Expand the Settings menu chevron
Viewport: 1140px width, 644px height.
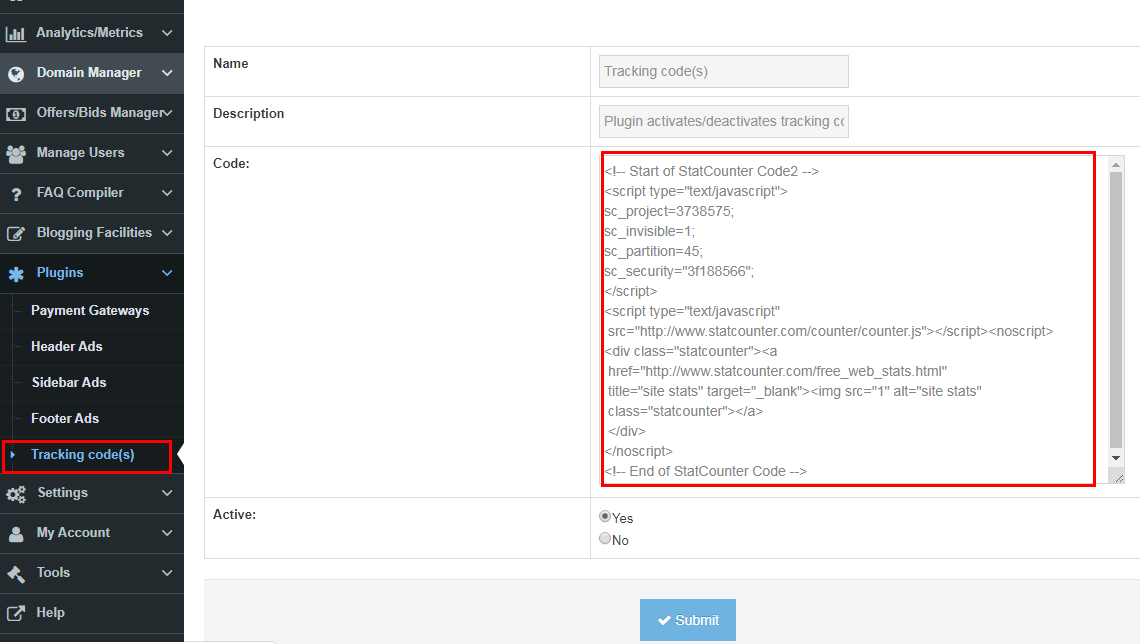[x=167, y=492]
